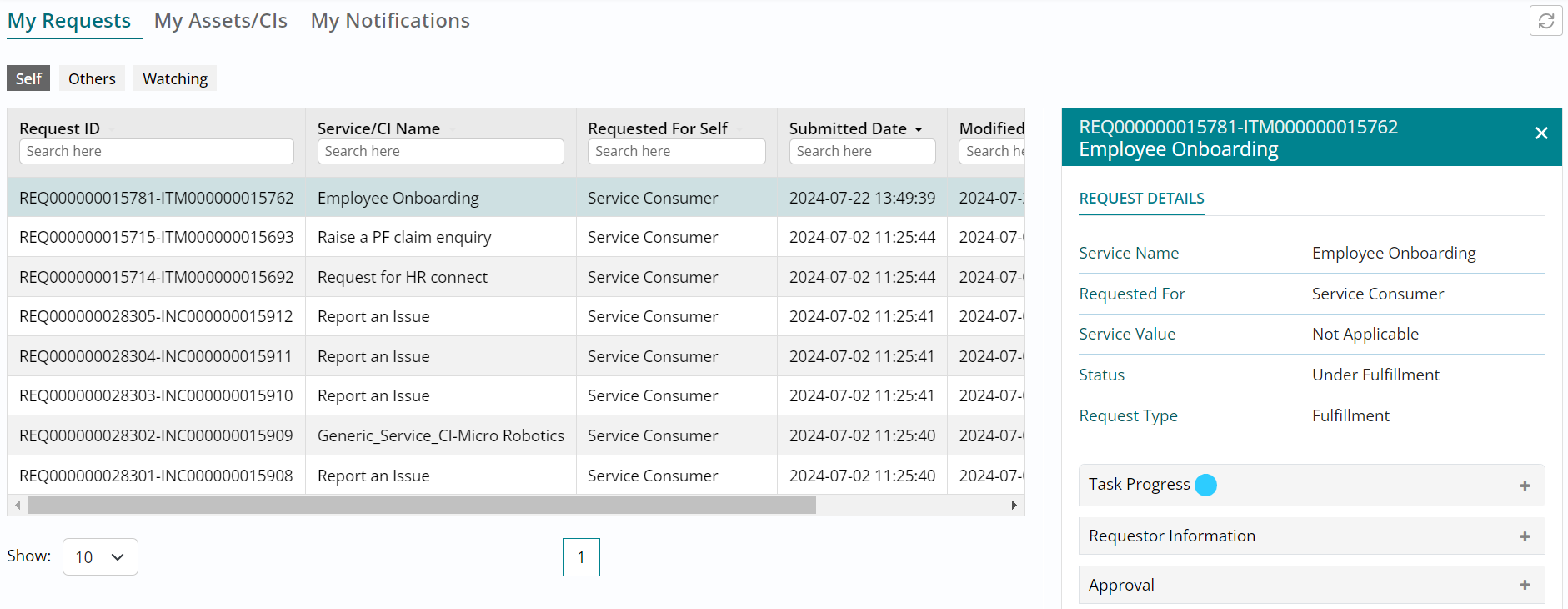Expand the Requestor Information section
The height and width of the screenshot is (609, 1568).
pos(1524,536)
